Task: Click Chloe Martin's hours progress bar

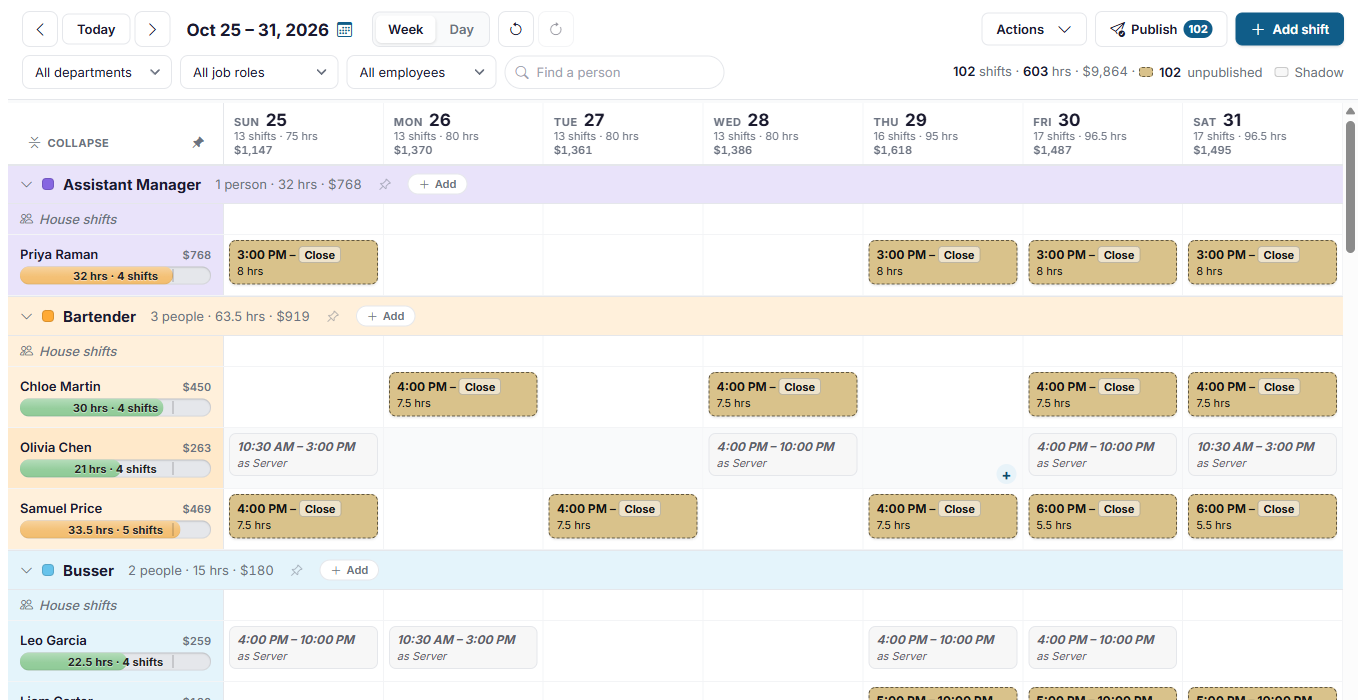Action: (x=115, y=408)
